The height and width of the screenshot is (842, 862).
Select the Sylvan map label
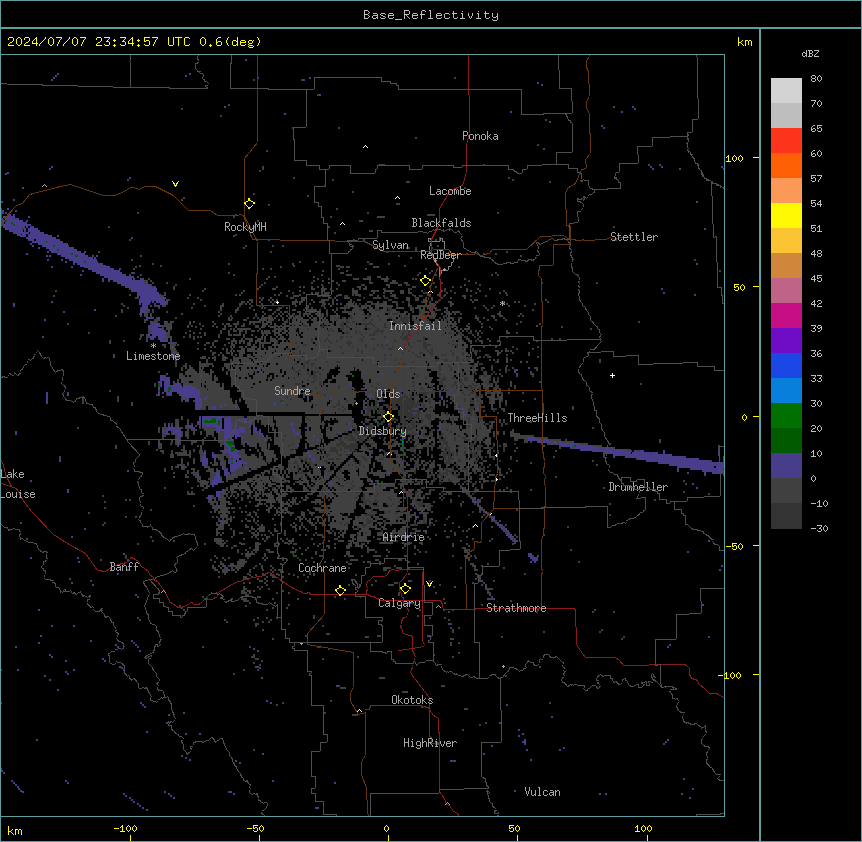[390, 245]
